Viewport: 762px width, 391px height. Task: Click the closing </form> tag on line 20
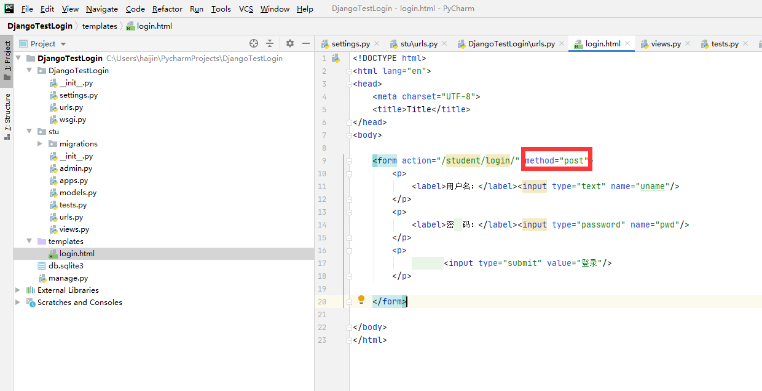[x=389, y=301]
